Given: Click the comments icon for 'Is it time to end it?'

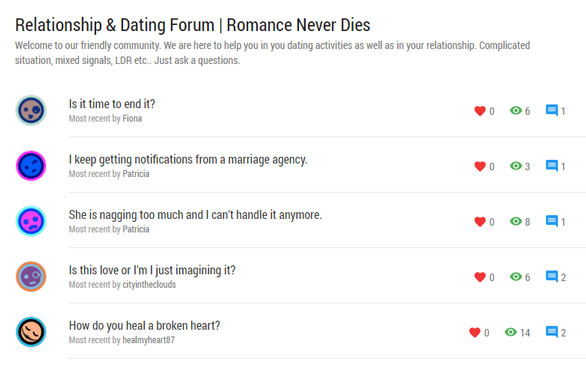Looking at the screenshot, I should [552, 110].
